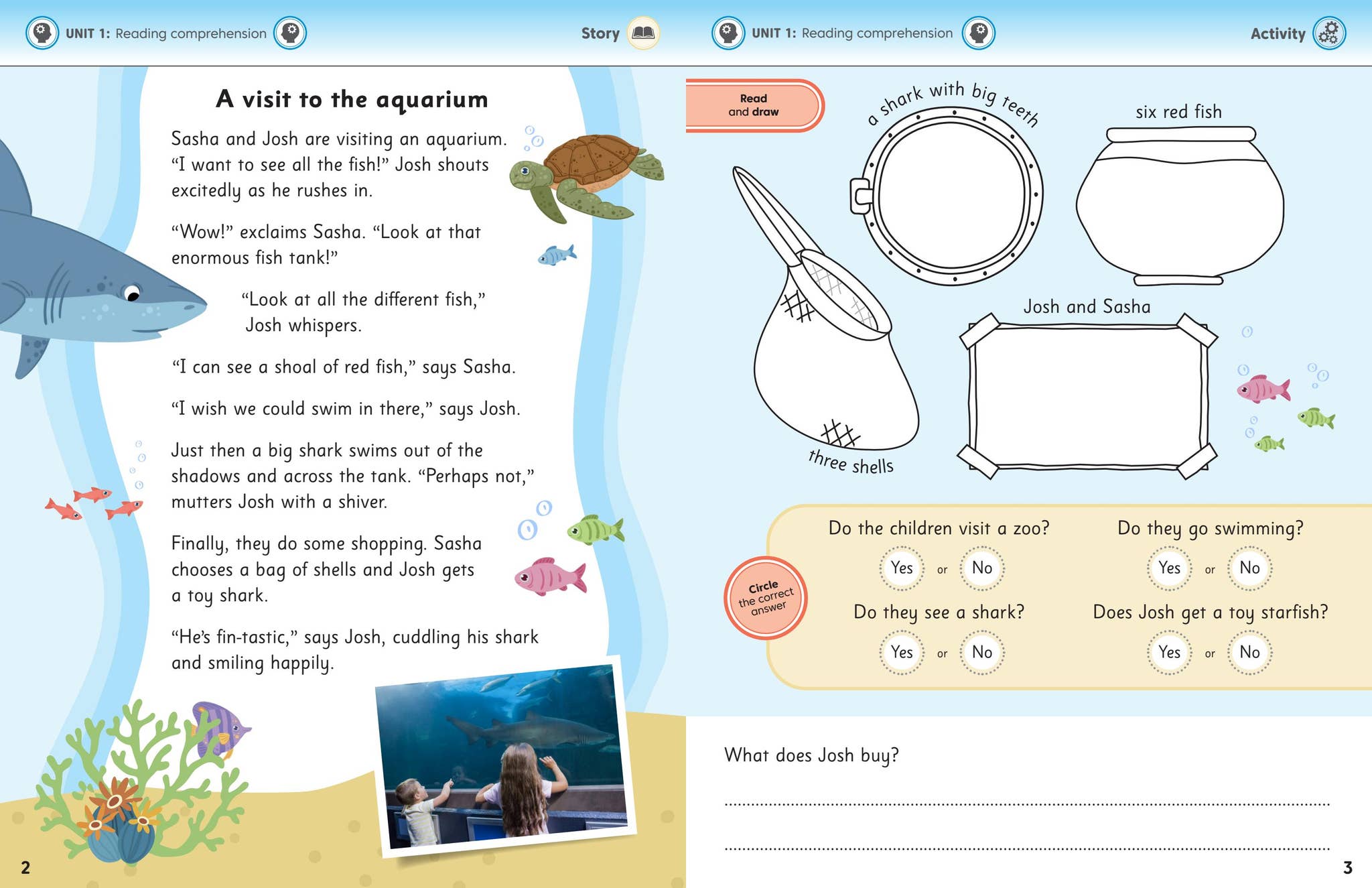The image size is (1372, 888).
Task: Click the gear Activity icon
Action: tap(1330, 33)
